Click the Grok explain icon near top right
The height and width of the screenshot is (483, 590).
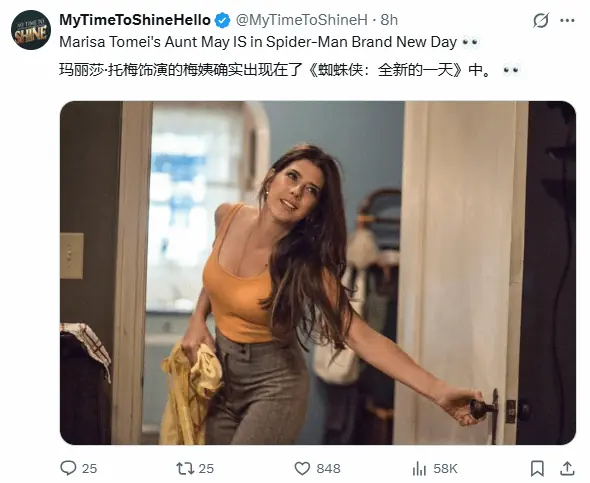[x=541, y=20]
